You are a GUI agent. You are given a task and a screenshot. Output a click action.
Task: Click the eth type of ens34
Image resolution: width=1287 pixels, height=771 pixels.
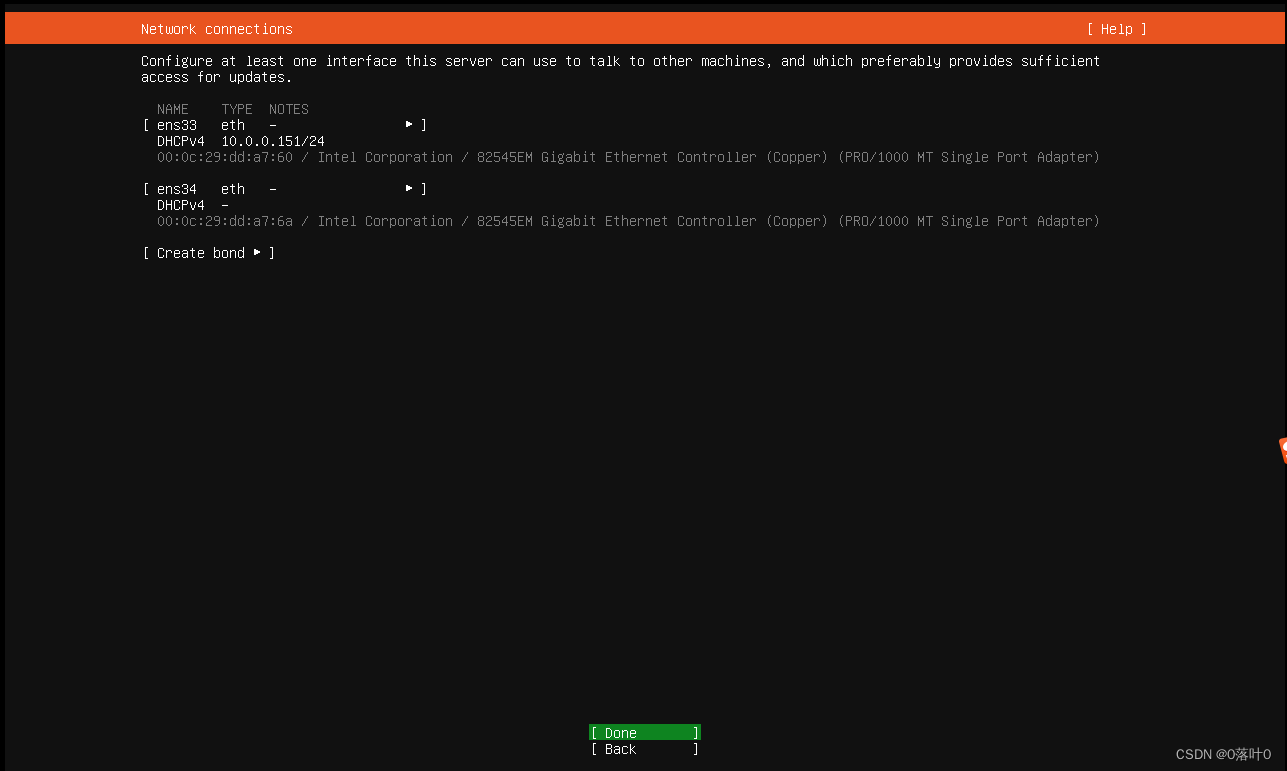coord(233,189)
